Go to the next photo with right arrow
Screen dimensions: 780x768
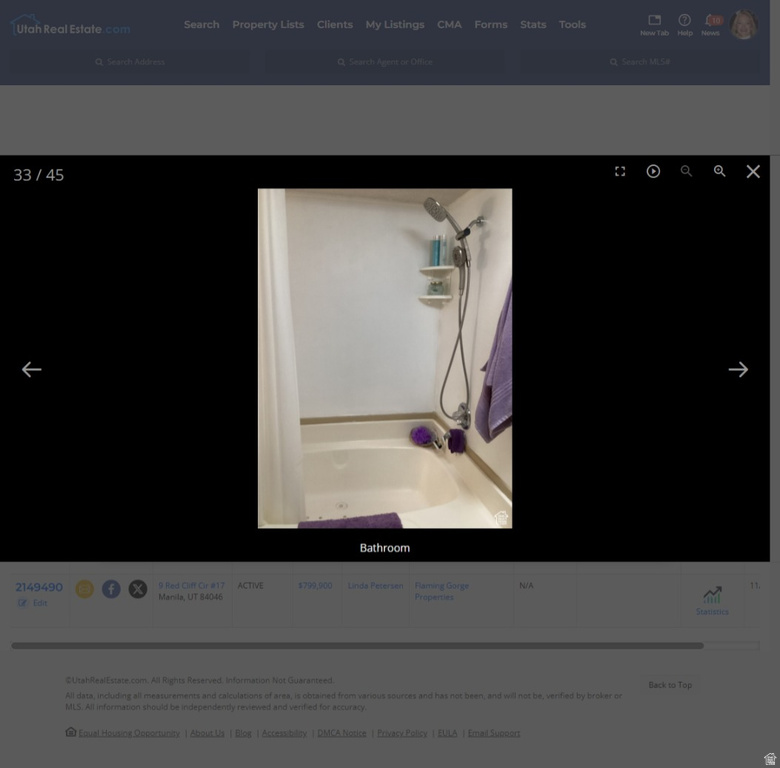click(x=738, y=369)
